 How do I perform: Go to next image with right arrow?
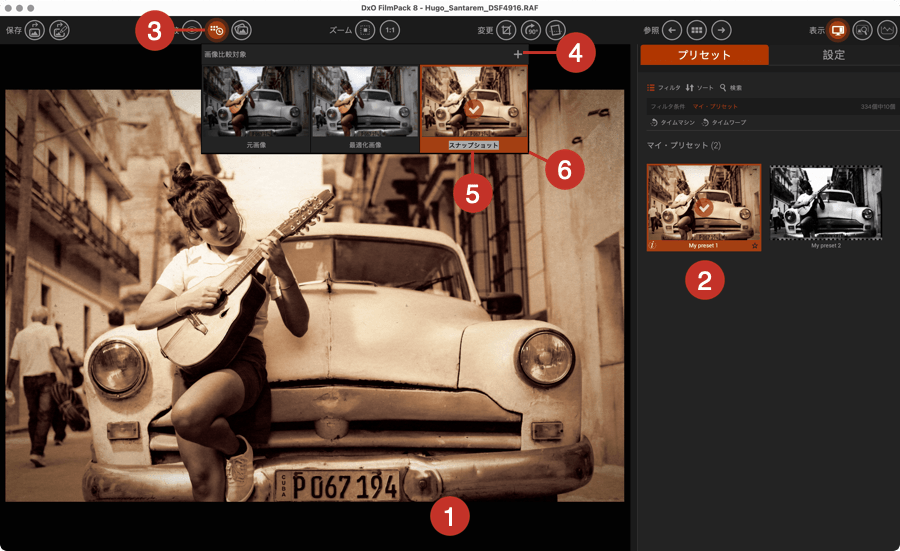click(722, 31)
